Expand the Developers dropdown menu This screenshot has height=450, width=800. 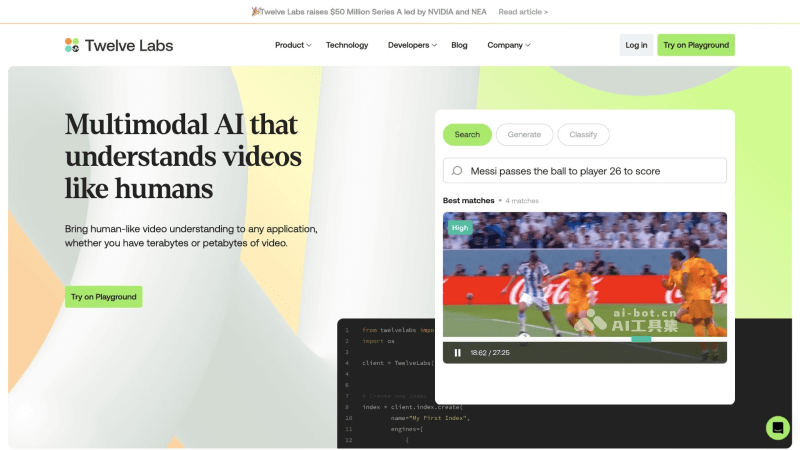[x=412, y=45]
